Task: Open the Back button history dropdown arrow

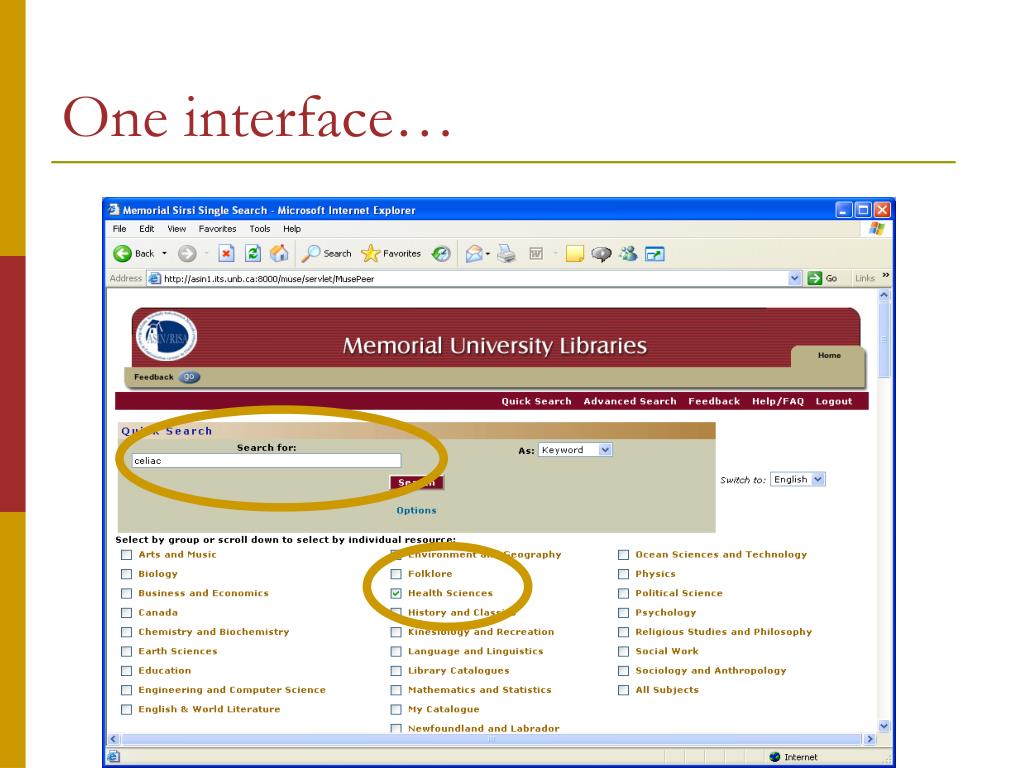Action: 165,253
